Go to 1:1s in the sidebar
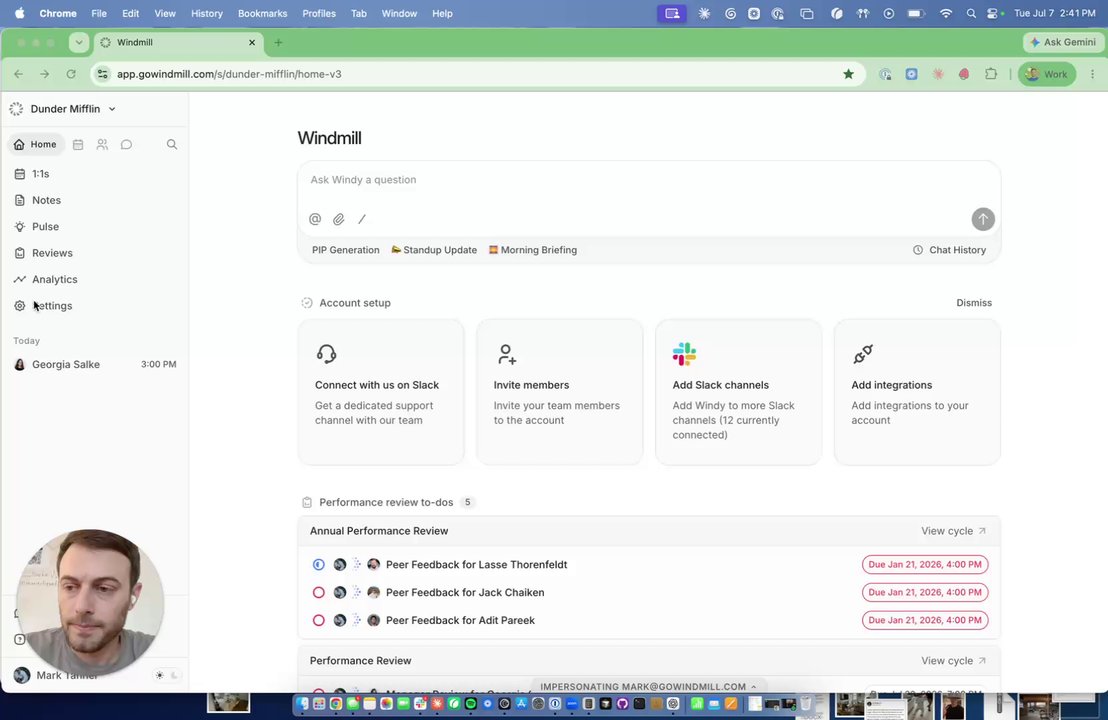This screenshot has height=720, width=1108. (x=95, y=174)
